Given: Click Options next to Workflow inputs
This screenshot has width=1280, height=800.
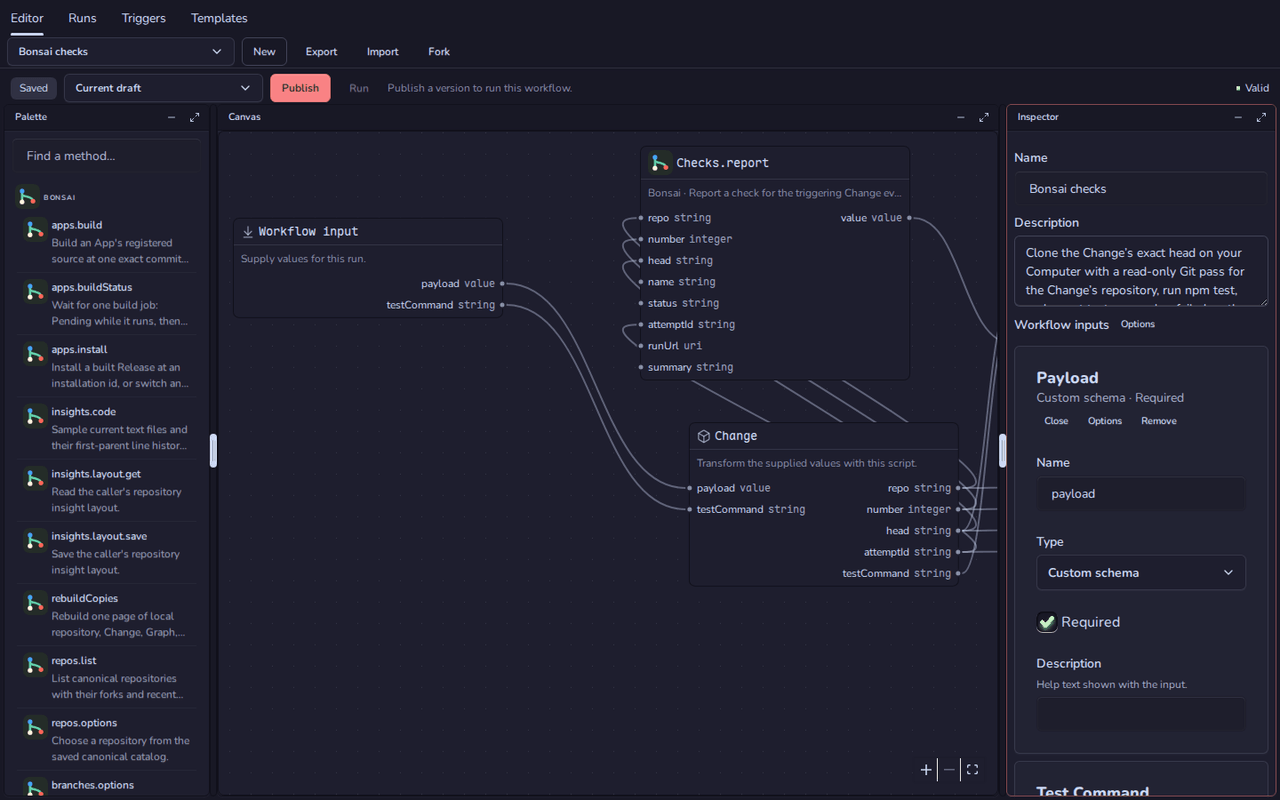Looking at the screenshot, I should [x=1138, y=324].
